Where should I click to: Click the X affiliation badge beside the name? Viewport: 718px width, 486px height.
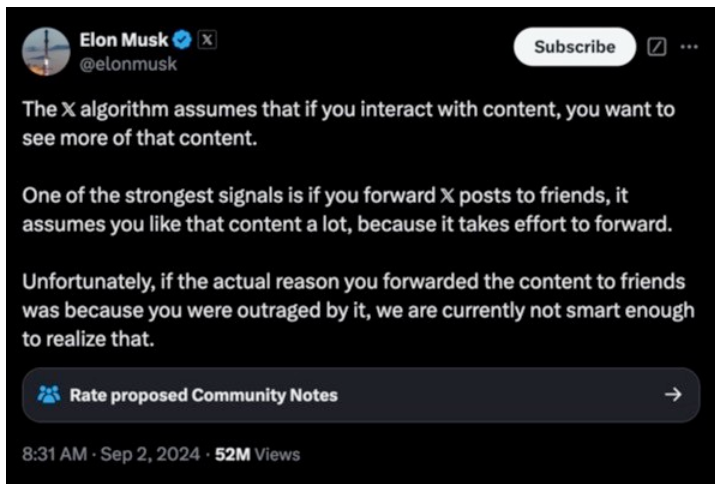click(x=207, y=40)
